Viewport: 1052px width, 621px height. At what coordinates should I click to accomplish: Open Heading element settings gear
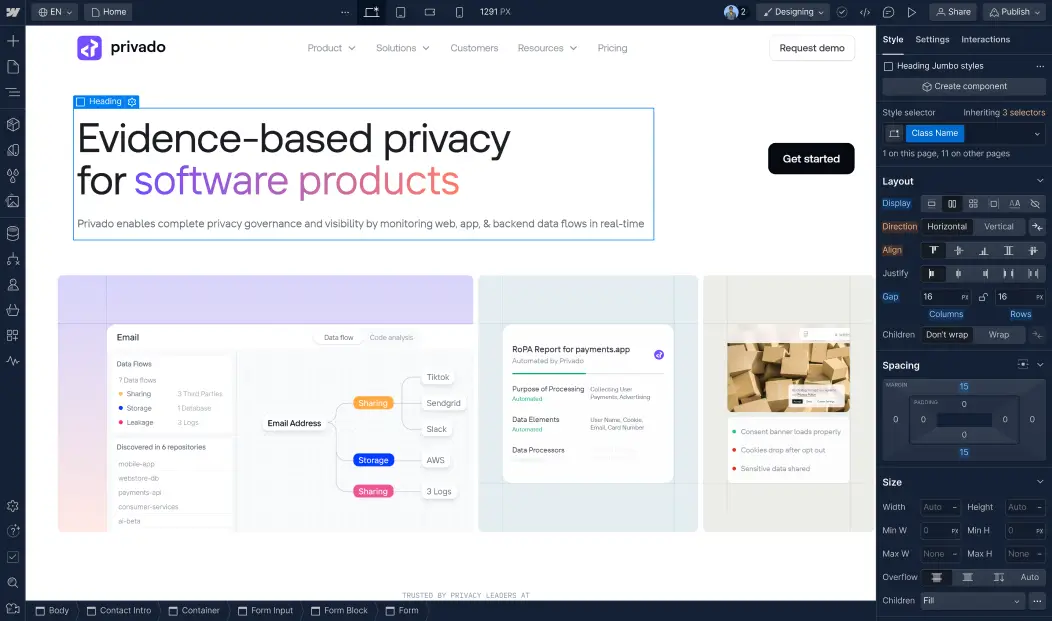[x=132, y=102]
